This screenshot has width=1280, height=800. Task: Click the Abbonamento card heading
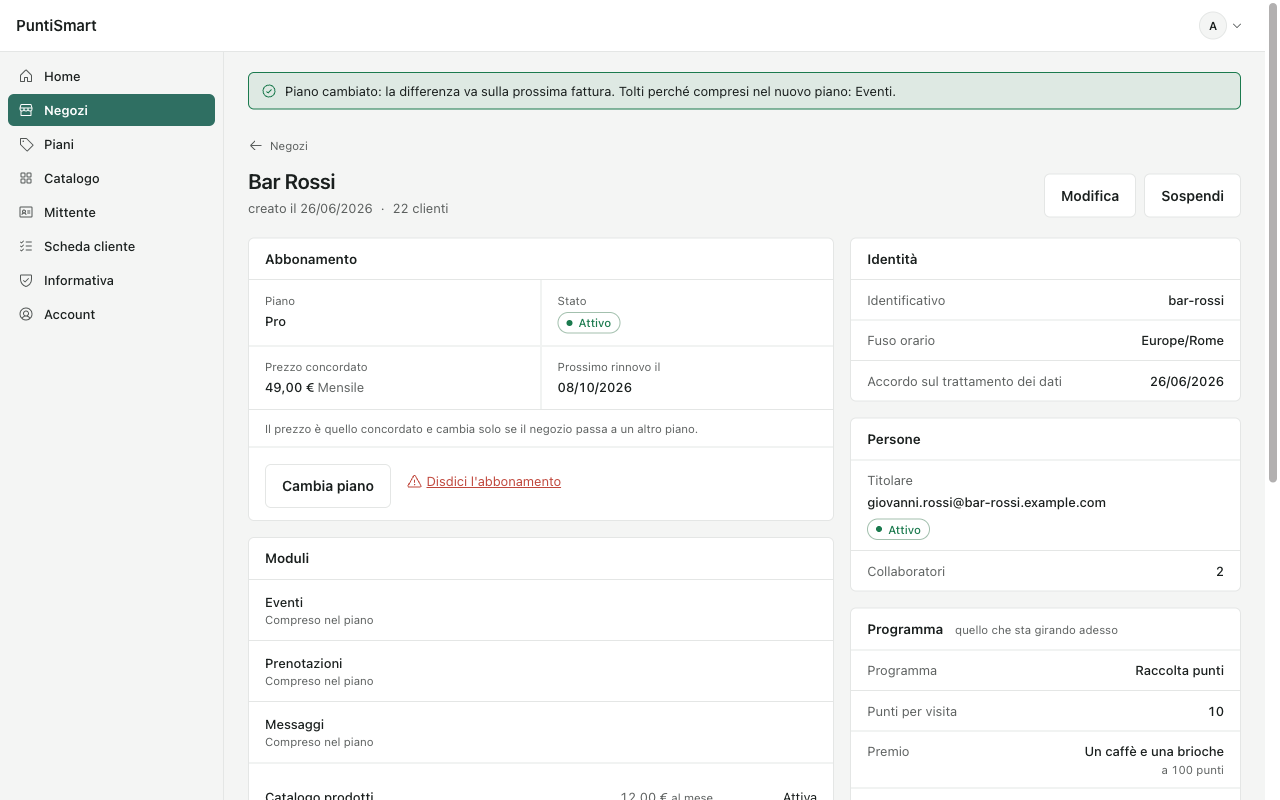[311, 259]
